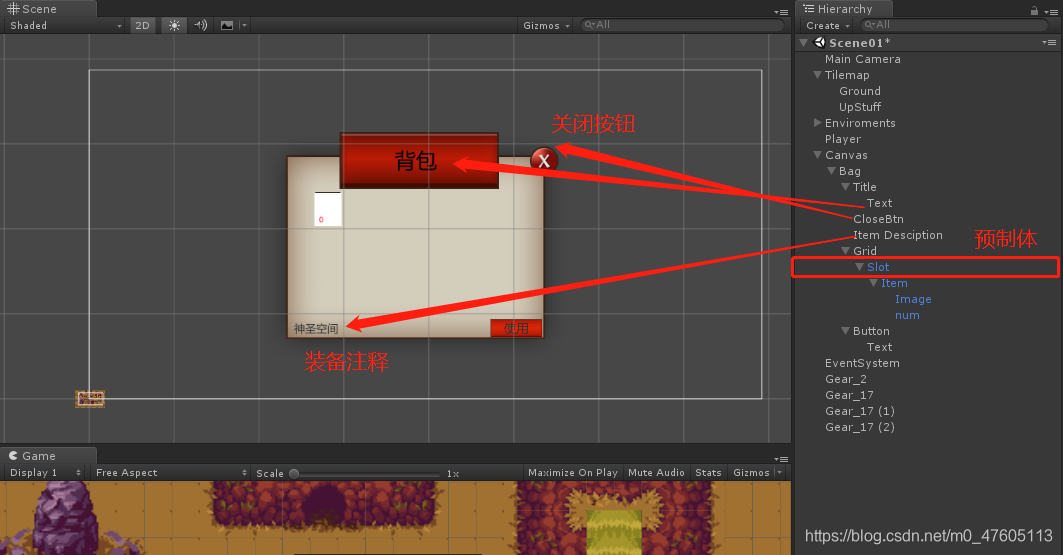Image resolution: width=1063 pixels, height=555 pixels.
Task: Collapse the Title node
Action: 845,187
